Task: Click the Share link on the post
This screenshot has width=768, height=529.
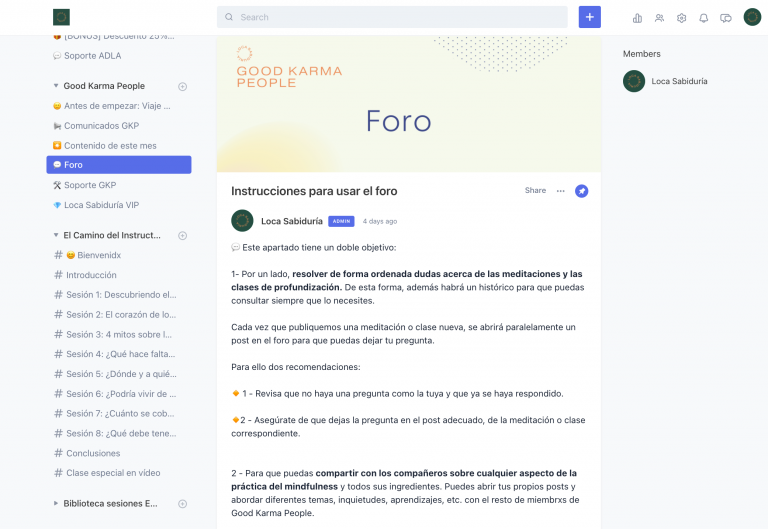Action: tap(535, 191)
